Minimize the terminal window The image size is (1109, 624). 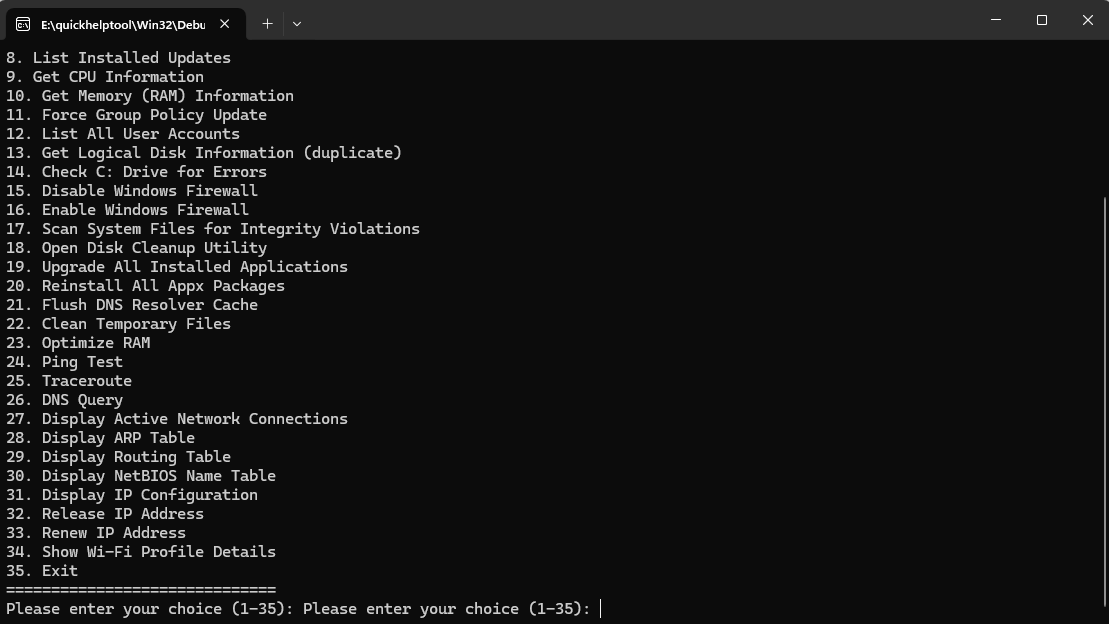[996, 20]
